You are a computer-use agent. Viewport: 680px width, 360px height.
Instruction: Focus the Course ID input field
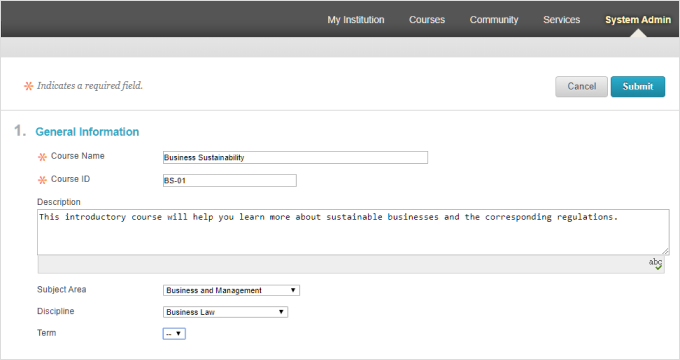(230, 180)
